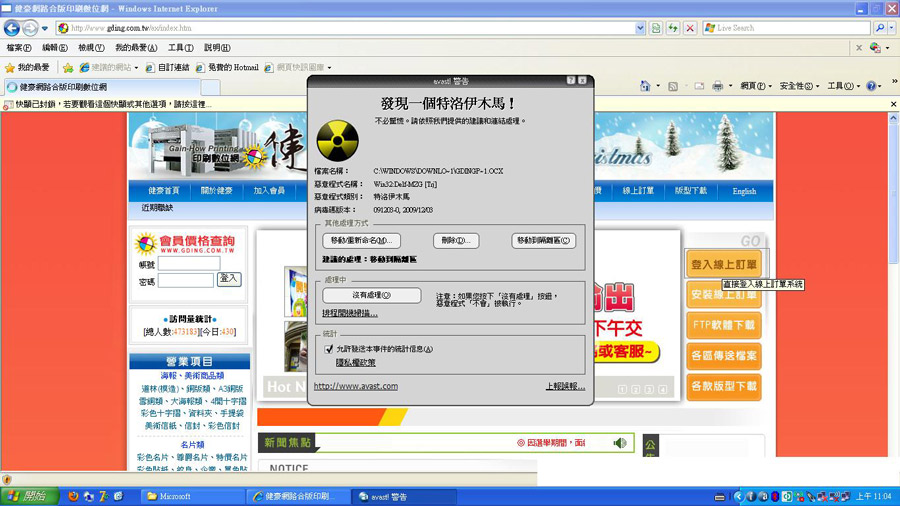Image resolution: width=900 pixels, height=506 pixels.
Task: Click the compatibility view page icon
Action: coord(656,28)
